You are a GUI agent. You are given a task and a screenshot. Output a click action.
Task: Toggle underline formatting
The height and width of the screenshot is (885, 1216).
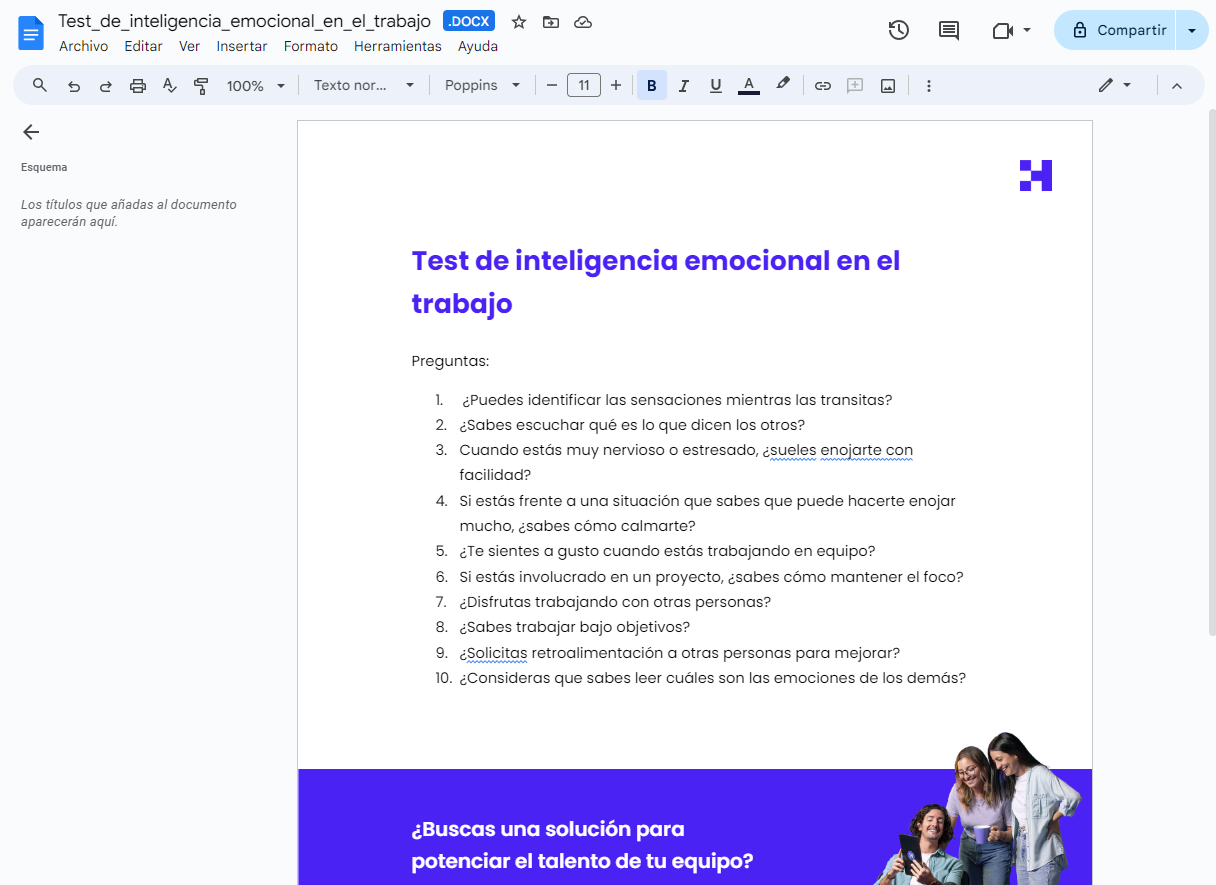coord(715,85)
